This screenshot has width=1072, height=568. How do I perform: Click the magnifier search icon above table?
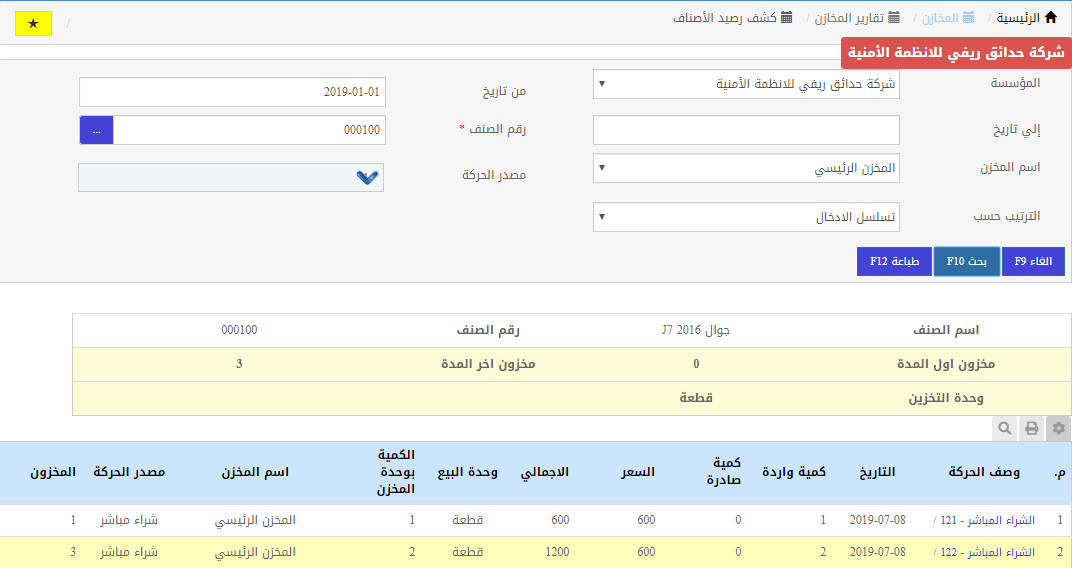1004,428
